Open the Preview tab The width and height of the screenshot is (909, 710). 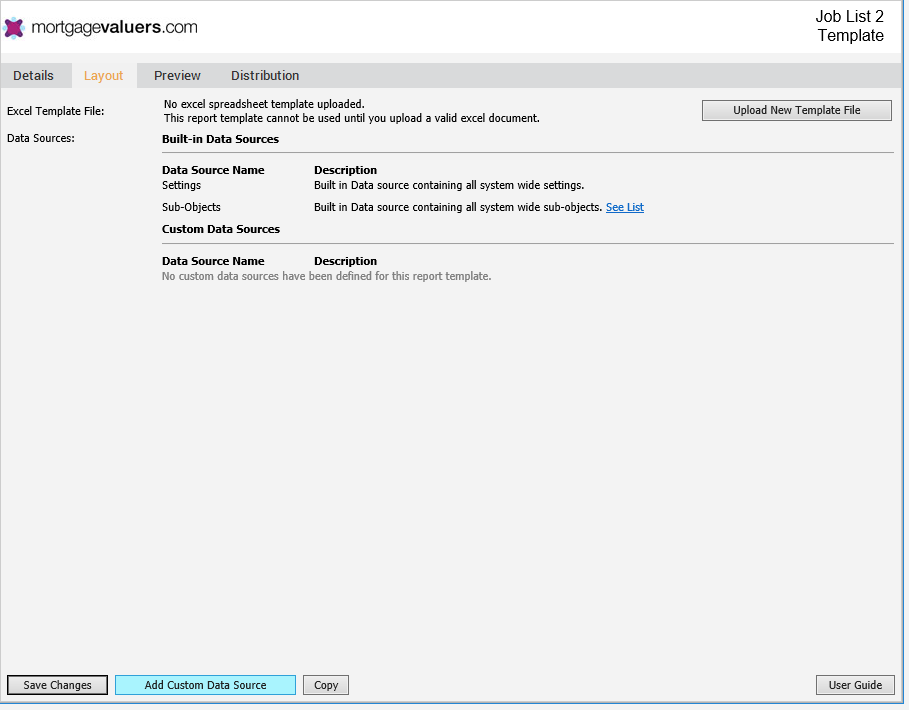click(x=177, y=75)
